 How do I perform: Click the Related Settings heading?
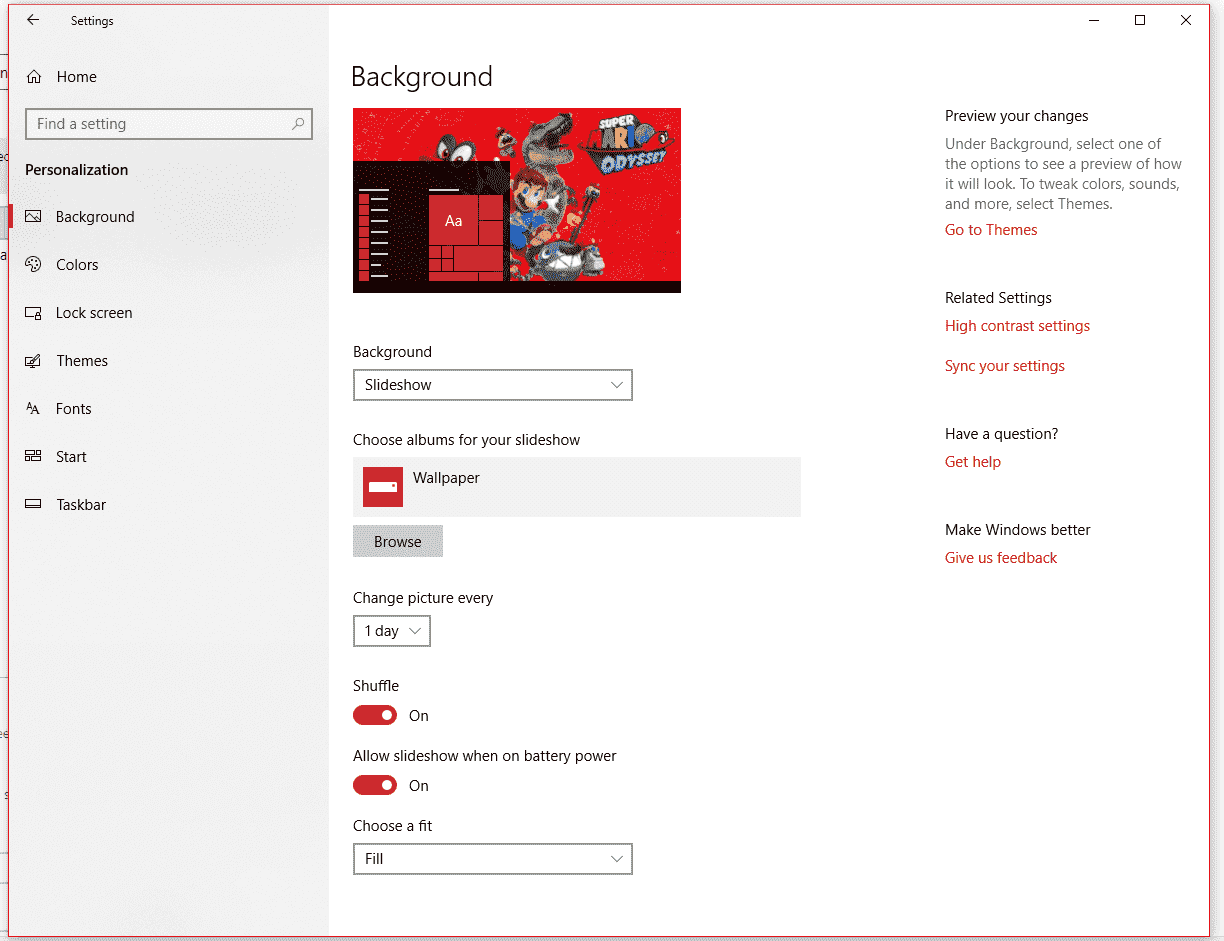[998, 298]
